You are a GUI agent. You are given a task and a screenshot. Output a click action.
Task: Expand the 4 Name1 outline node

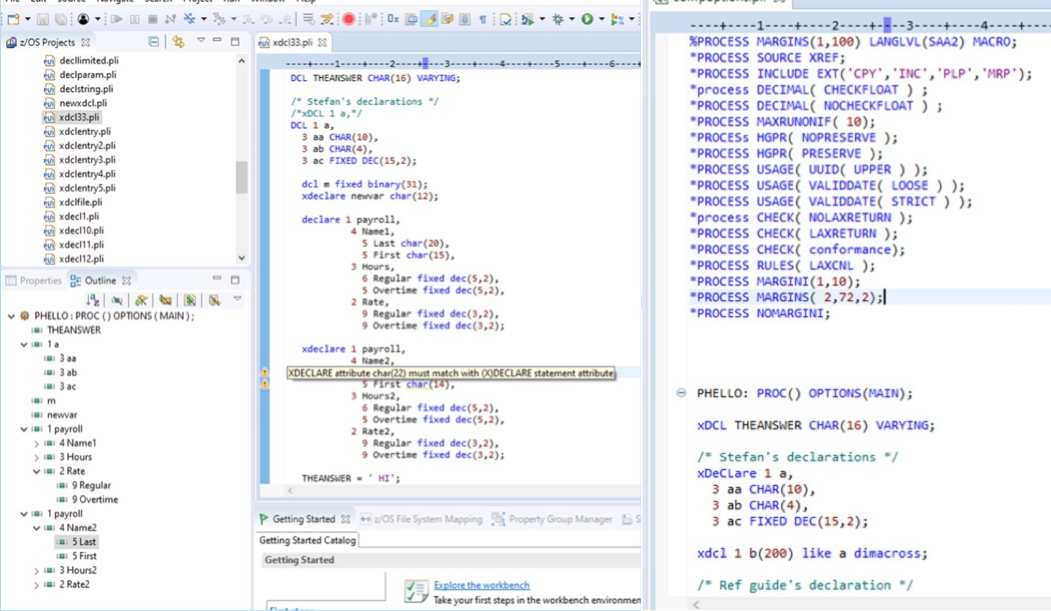(x=37, y=443)
